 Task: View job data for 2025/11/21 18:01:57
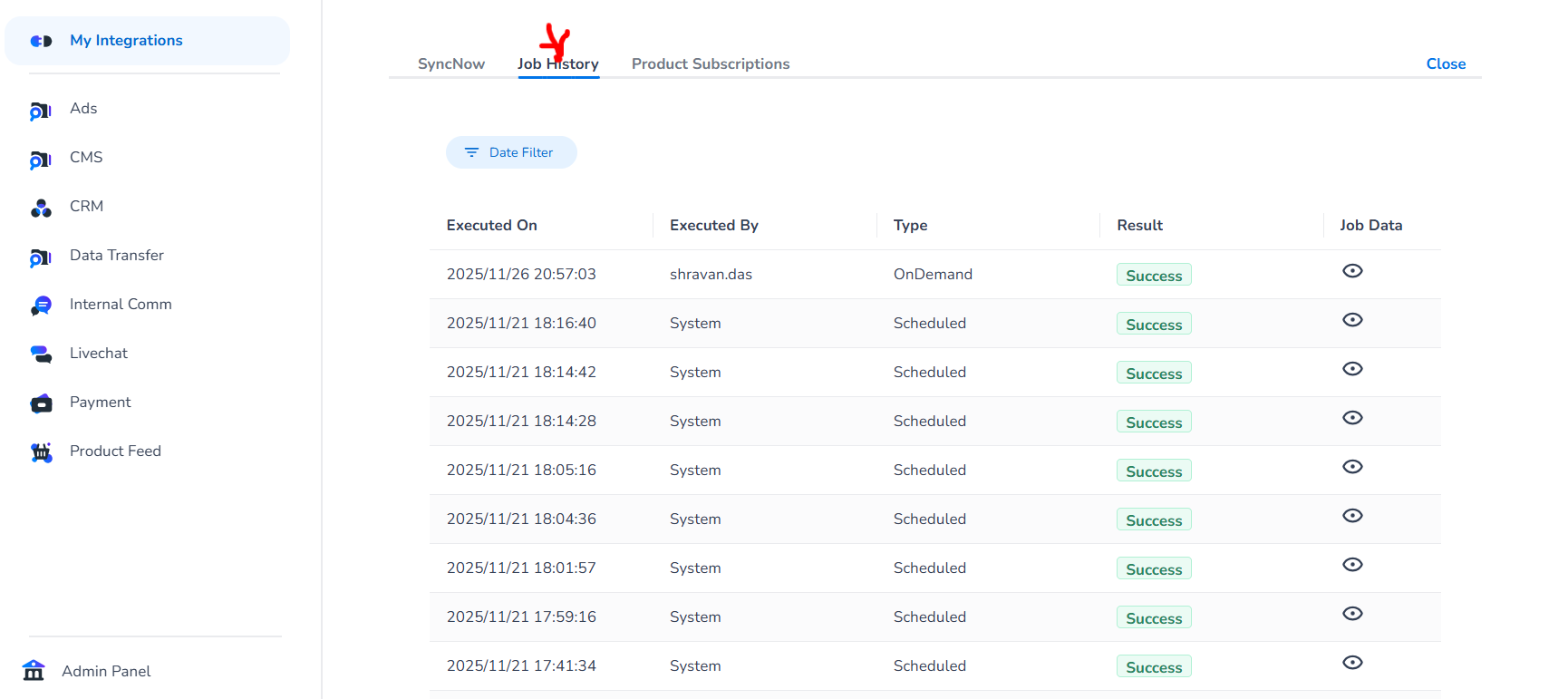tap(1352, 565)
